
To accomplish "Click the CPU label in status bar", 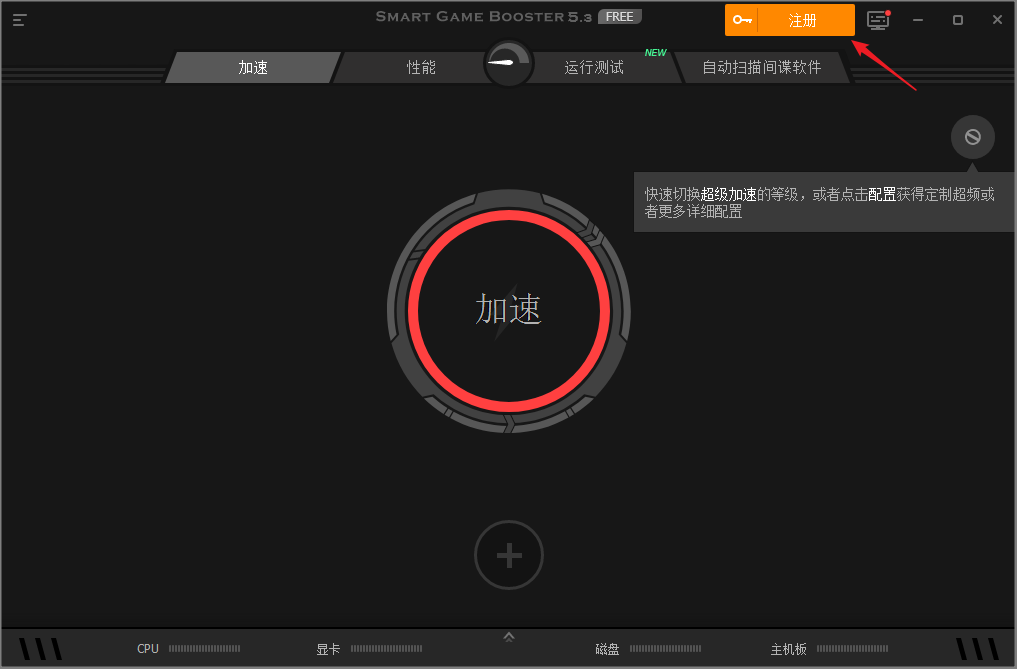I will pyautogui.click(x=148, y=648).
